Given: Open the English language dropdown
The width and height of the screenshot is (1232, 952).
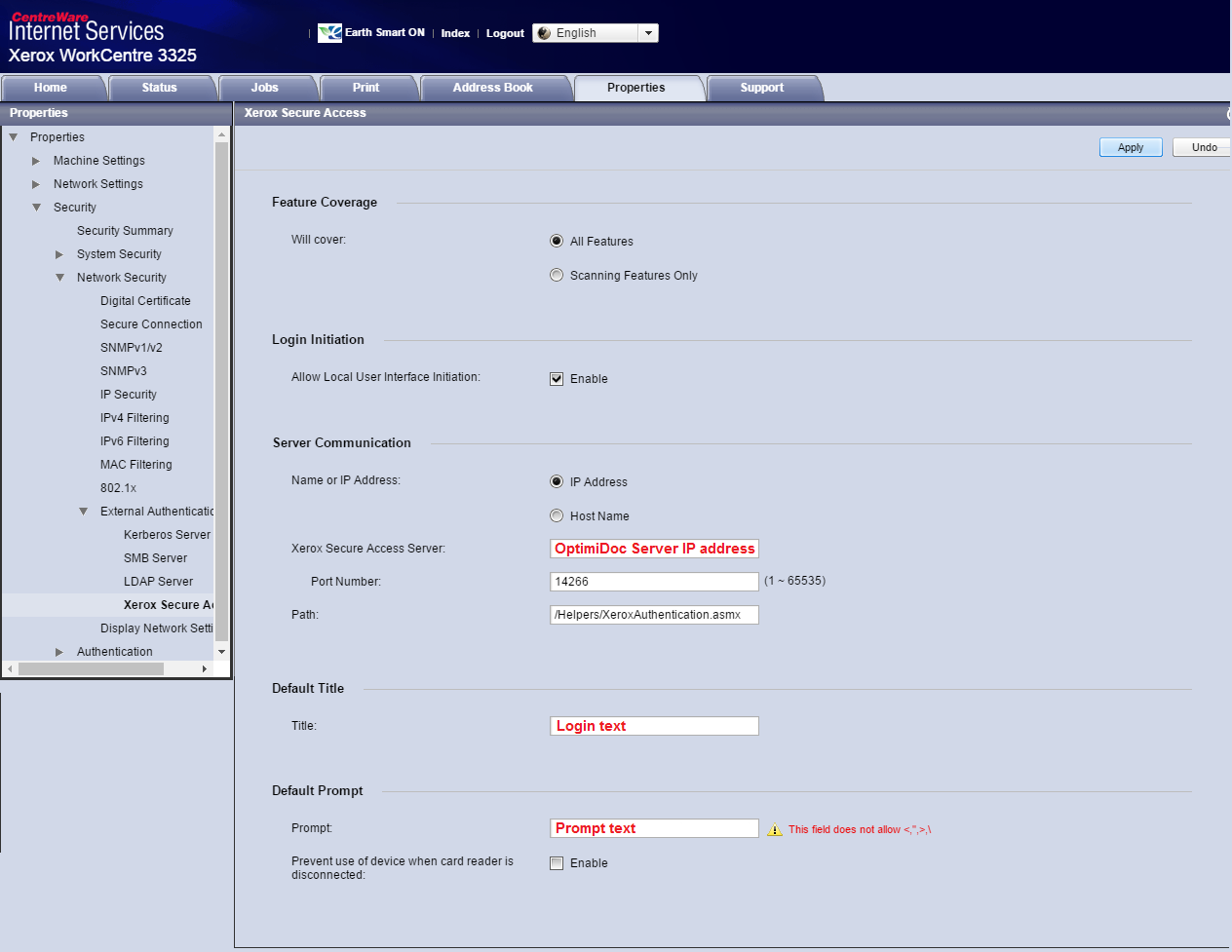Looking at the screenshot, I should point(648,33).
